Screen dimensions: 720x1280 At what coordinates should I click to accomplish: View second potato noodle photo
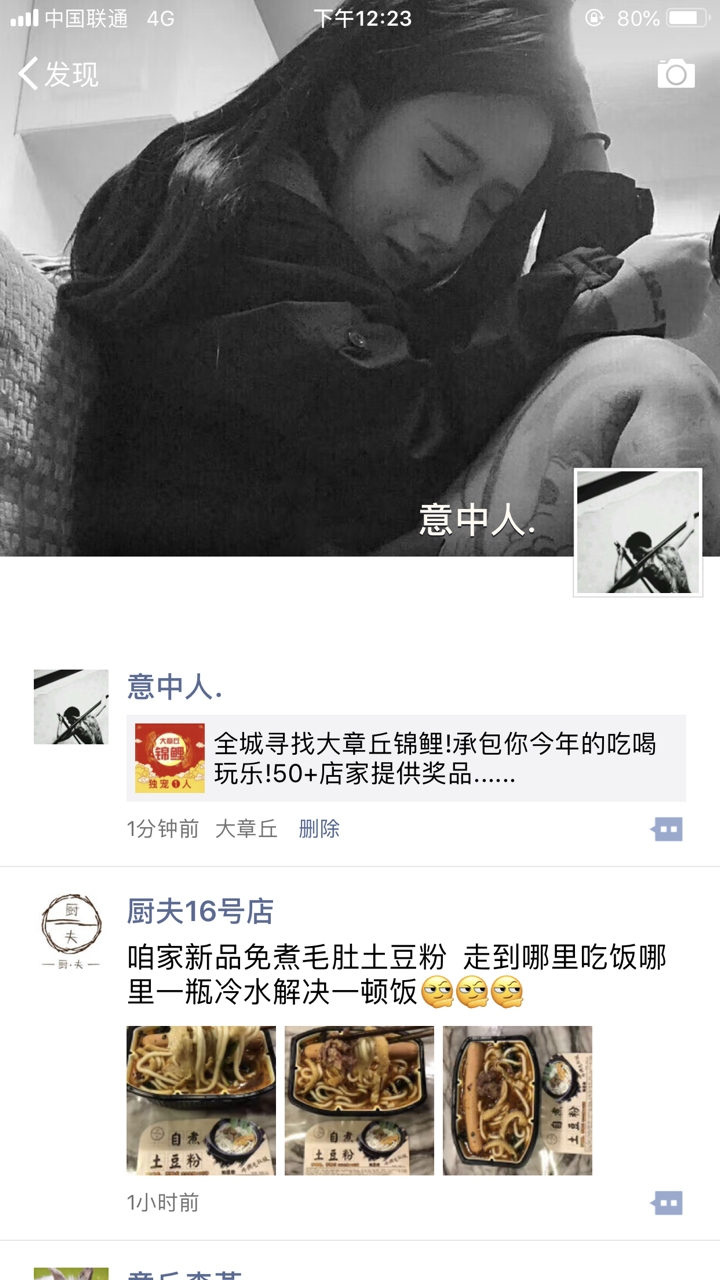click(359, 1100)
